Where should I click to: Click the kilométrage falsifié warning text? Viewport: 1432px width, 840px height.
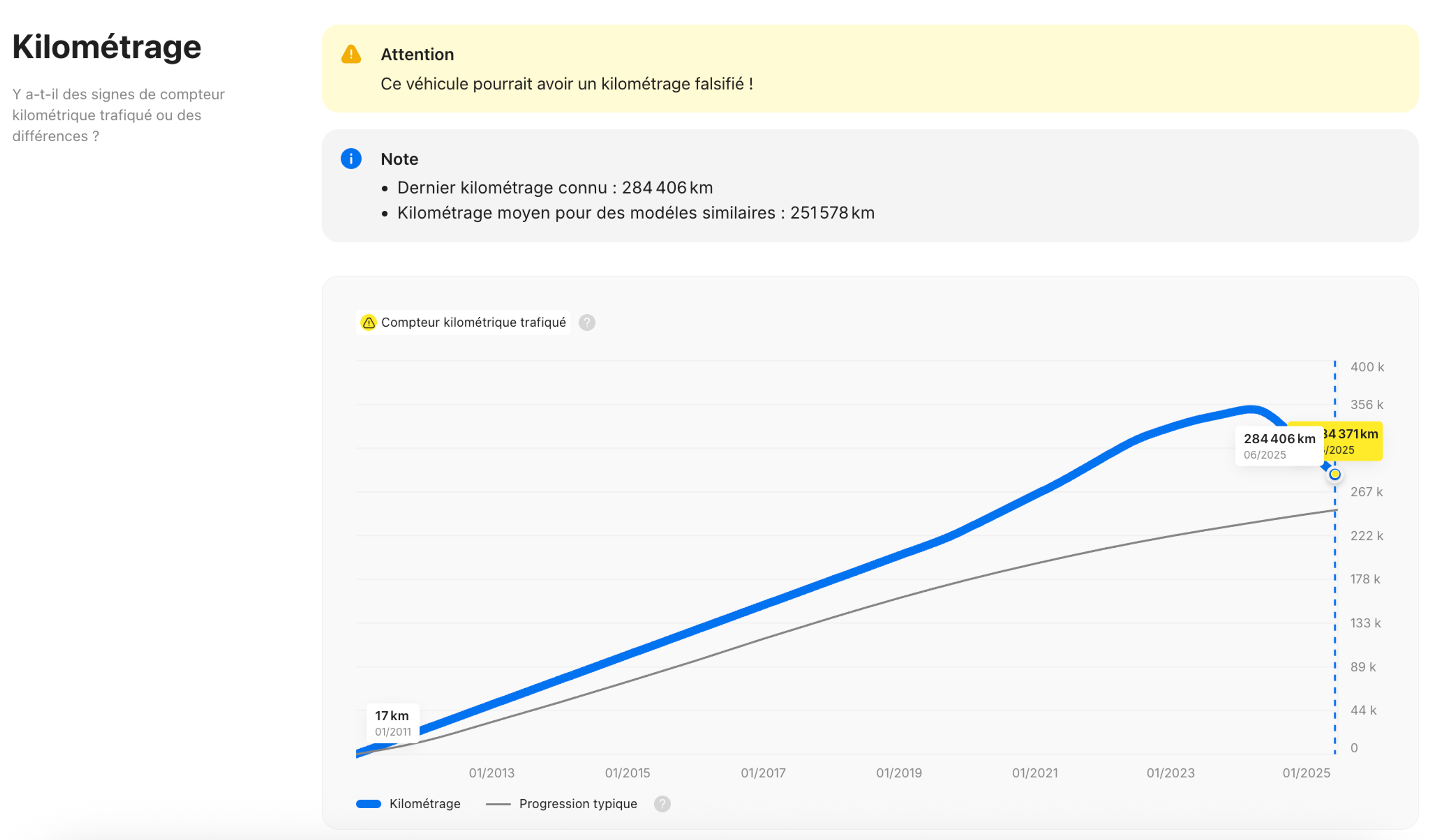click(x=566, y=84)
